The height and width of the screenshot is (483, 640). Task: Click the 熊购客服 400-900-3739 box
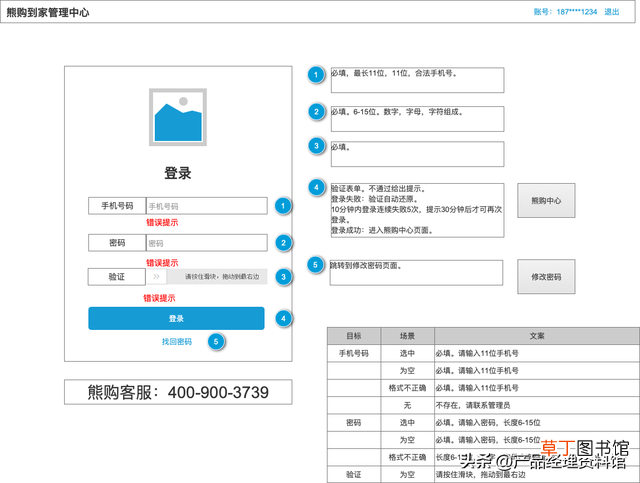click(178, 392)
